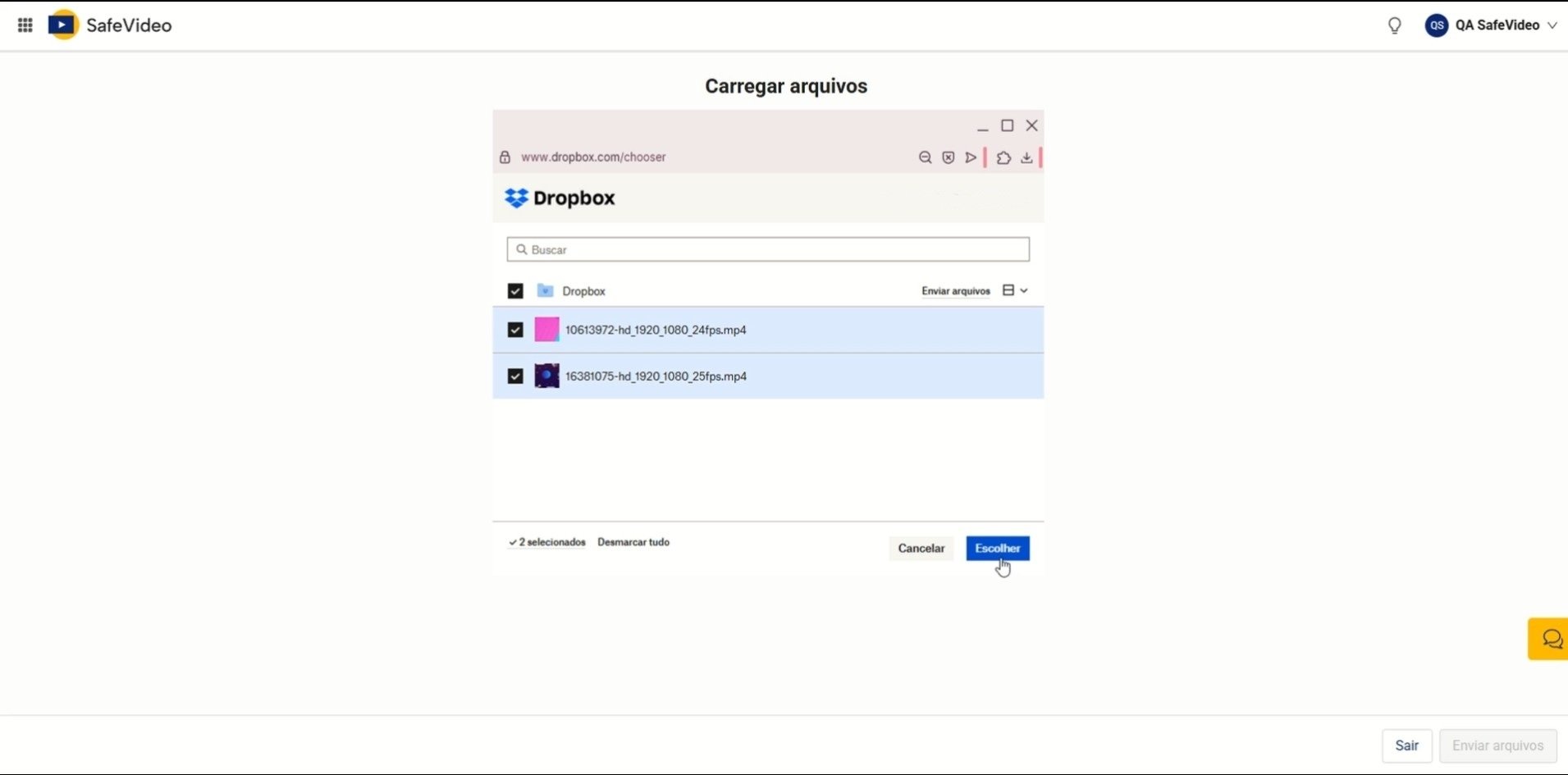Click the Enviar arquivos link in Dropbox
The width and height of the screenshot is (1568, 775).
click(955, 291)
